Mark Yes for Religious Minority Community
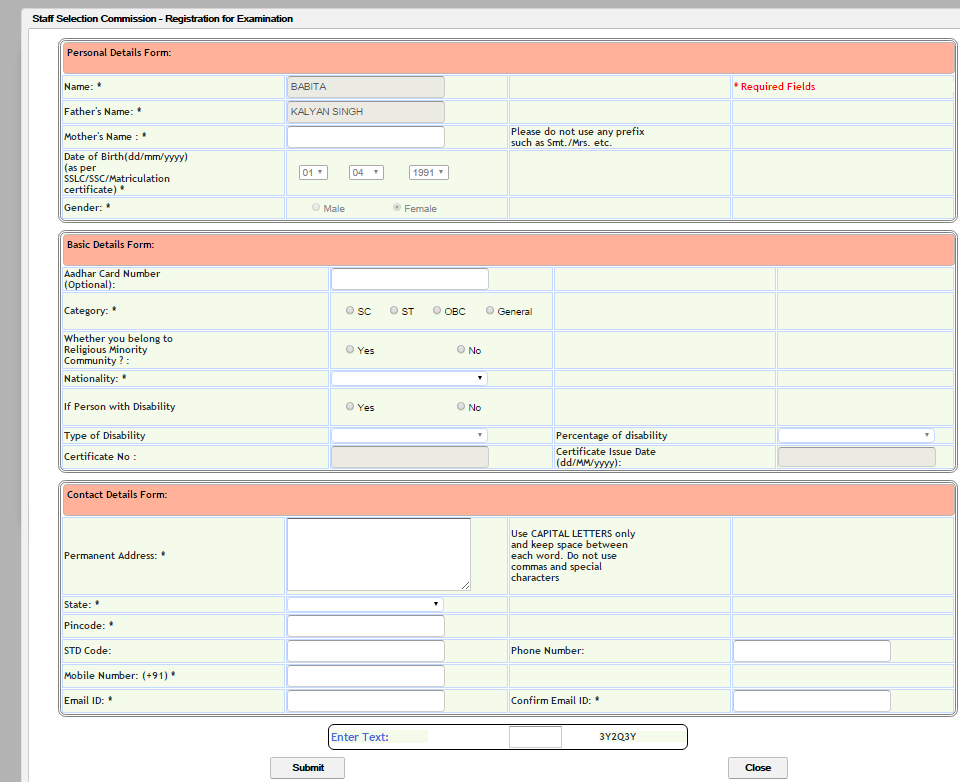960x782 pixels. click(x=350, y=349)
